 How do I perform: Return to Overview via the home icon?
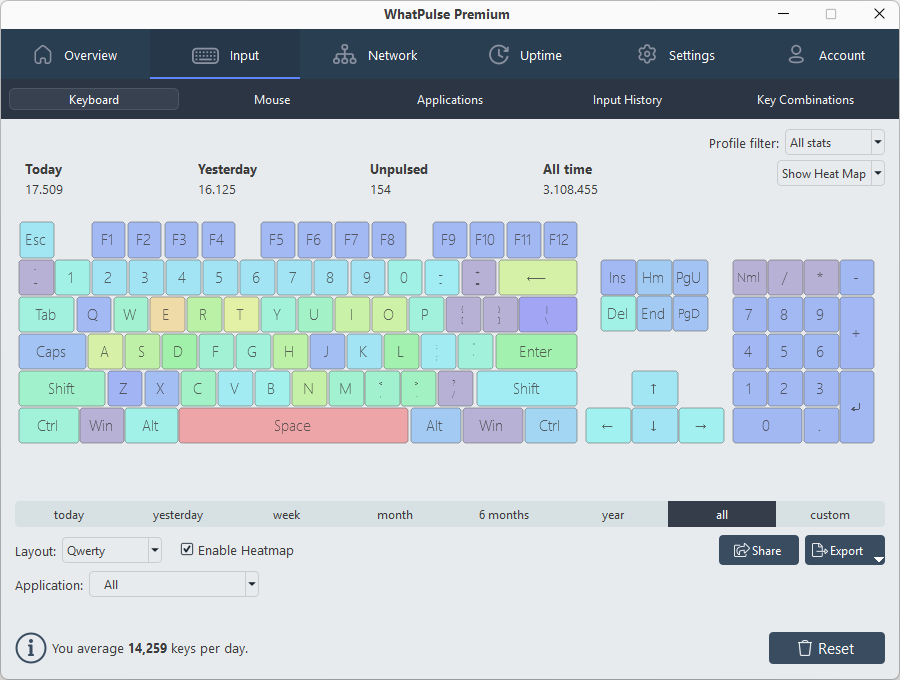coord(43,55)
